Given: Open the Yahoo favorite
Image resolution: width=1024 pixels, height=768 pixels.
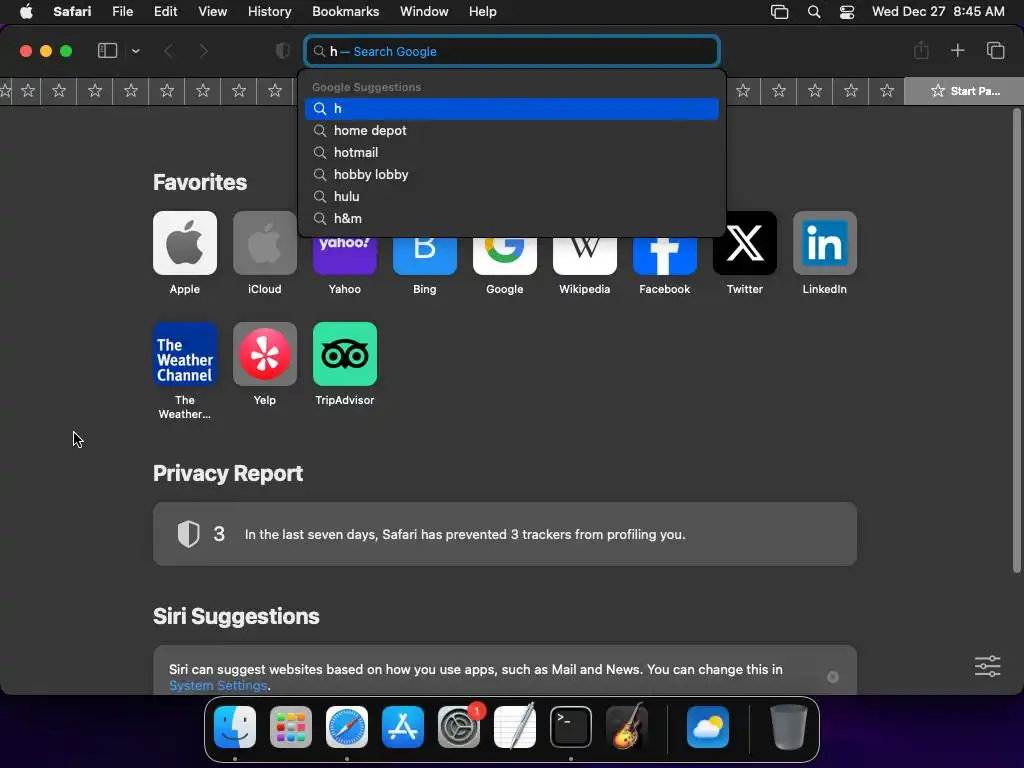Looking at the screenshot, I should coord(345,256).
